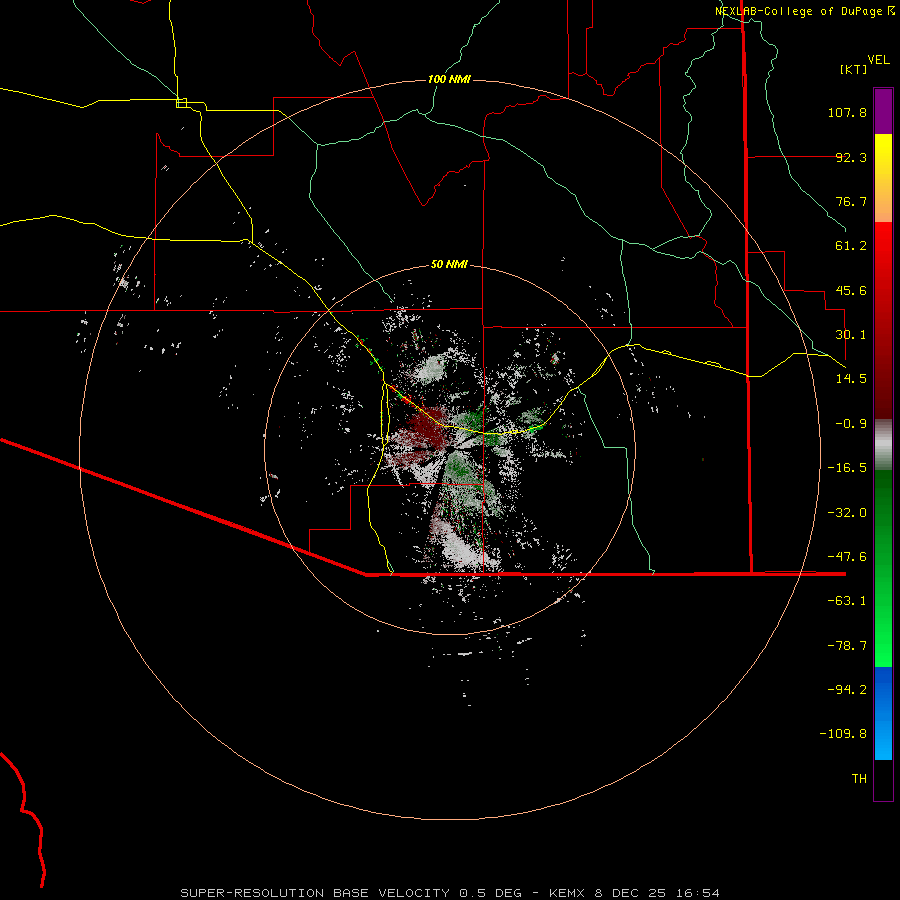Screen dimensions: 900x900
Task: Select the -109.8 legend value
Action: click(x=843, y=734)
